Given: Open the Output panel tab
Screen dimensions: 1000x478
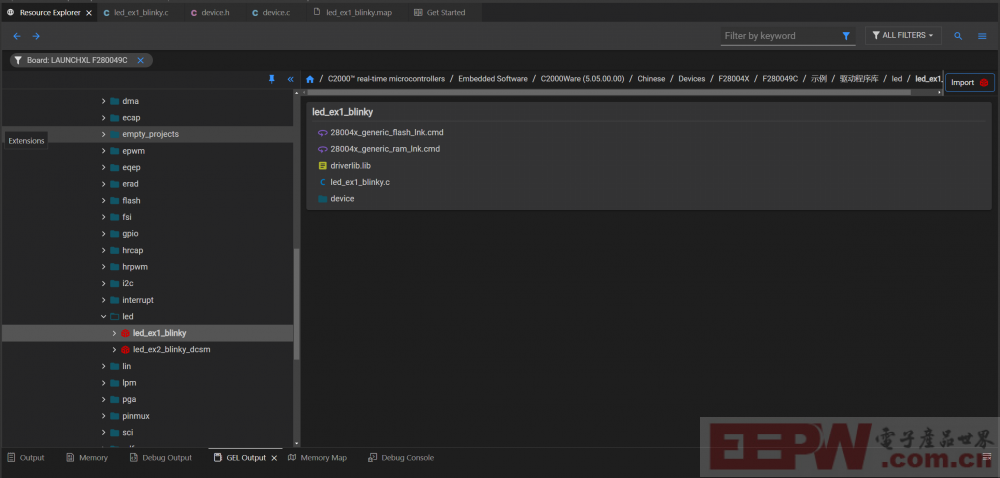Looking at the screenshot, I should click(26, 458).
